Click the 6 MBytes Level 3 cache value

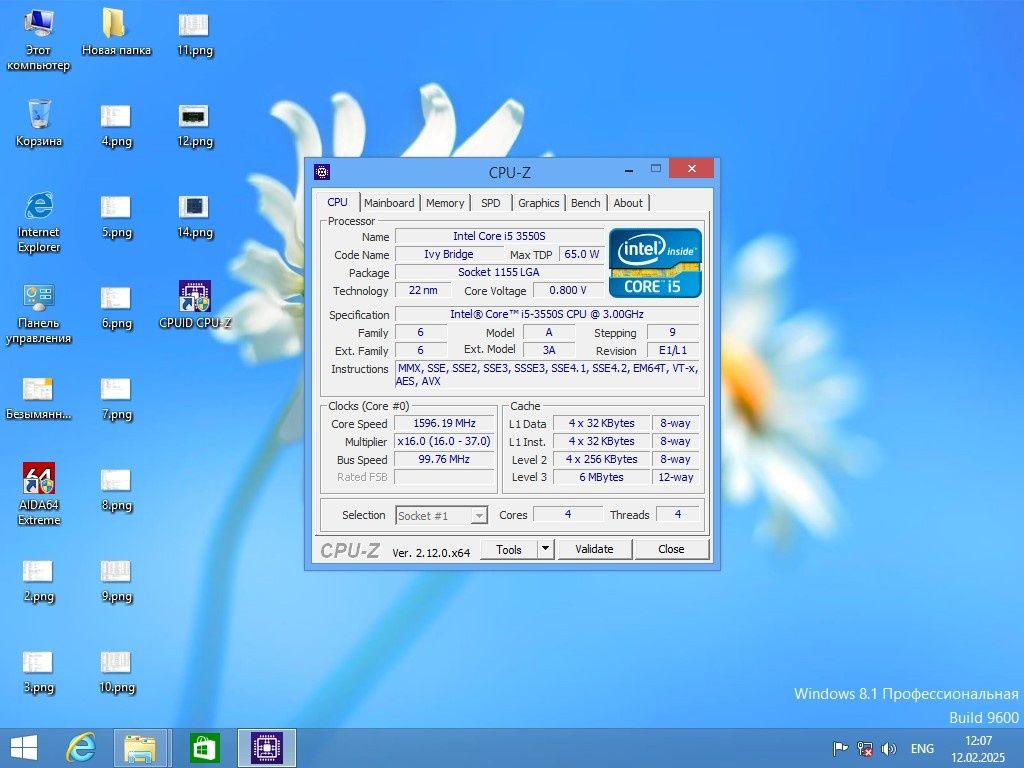[601, 477]
